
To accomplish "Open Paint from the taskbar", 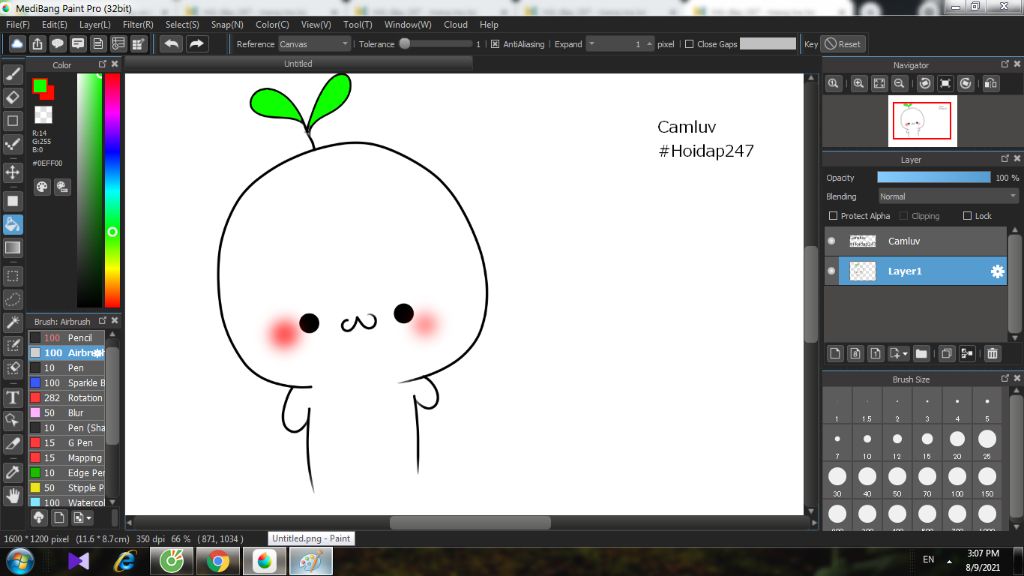I will point(311,562).
